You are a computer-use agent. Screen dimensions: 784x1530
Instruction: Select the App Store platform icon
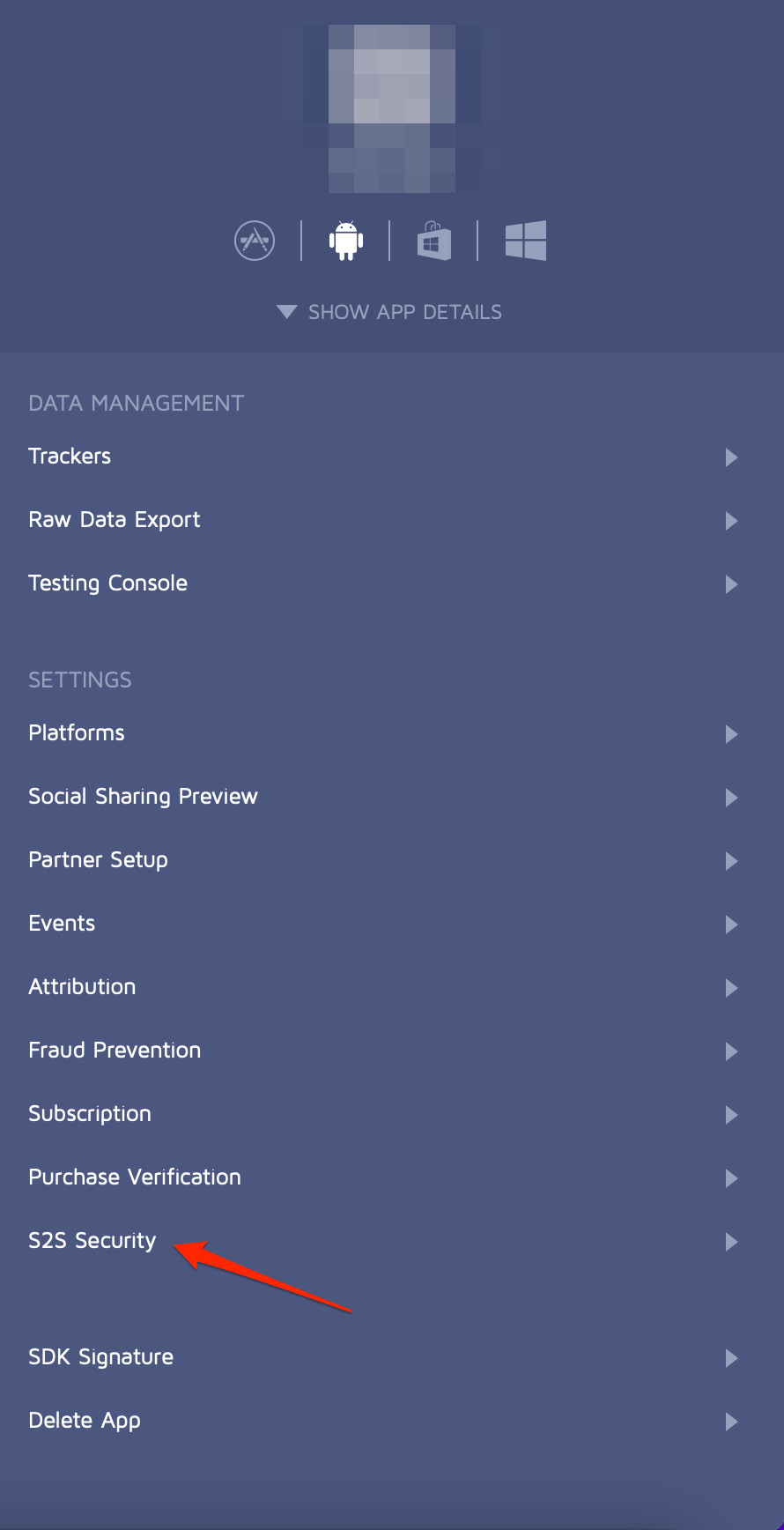[x=255, y=240]
